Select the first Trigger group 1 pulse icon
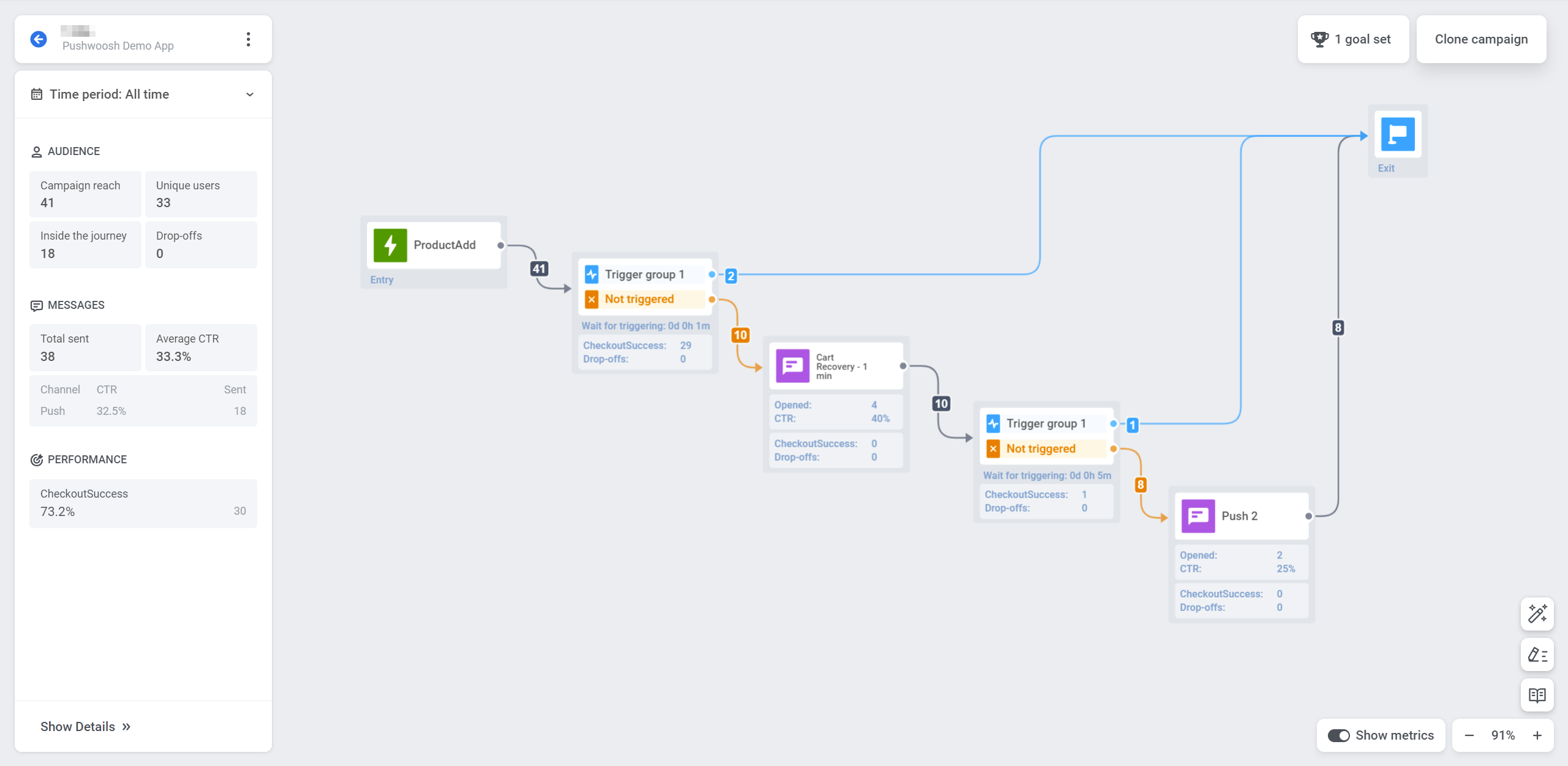Screen dimensions: 1568x766 coord(592,275)
